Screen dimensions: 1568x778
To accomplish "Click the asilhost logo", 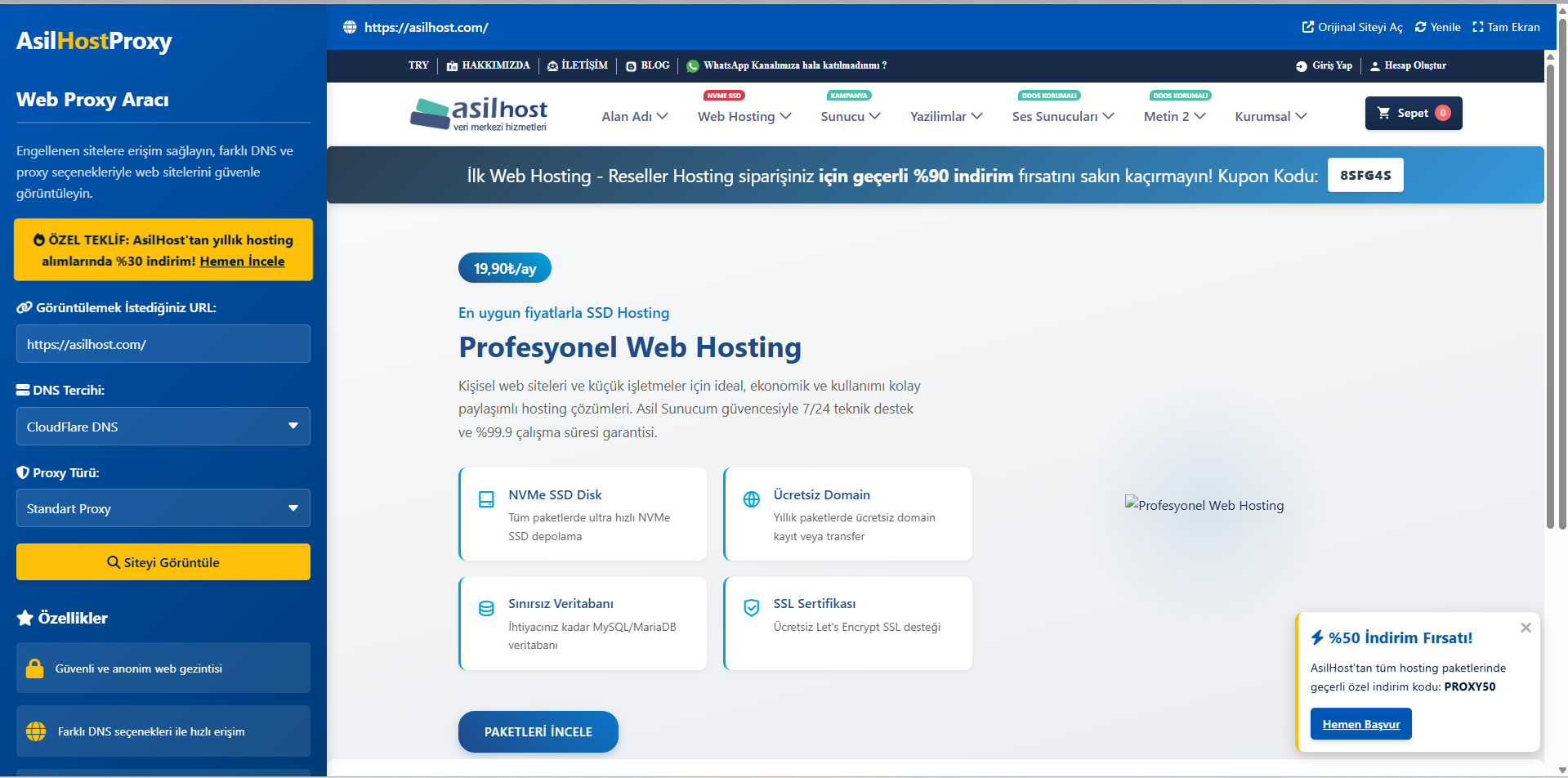I will (x=479, y=114).
